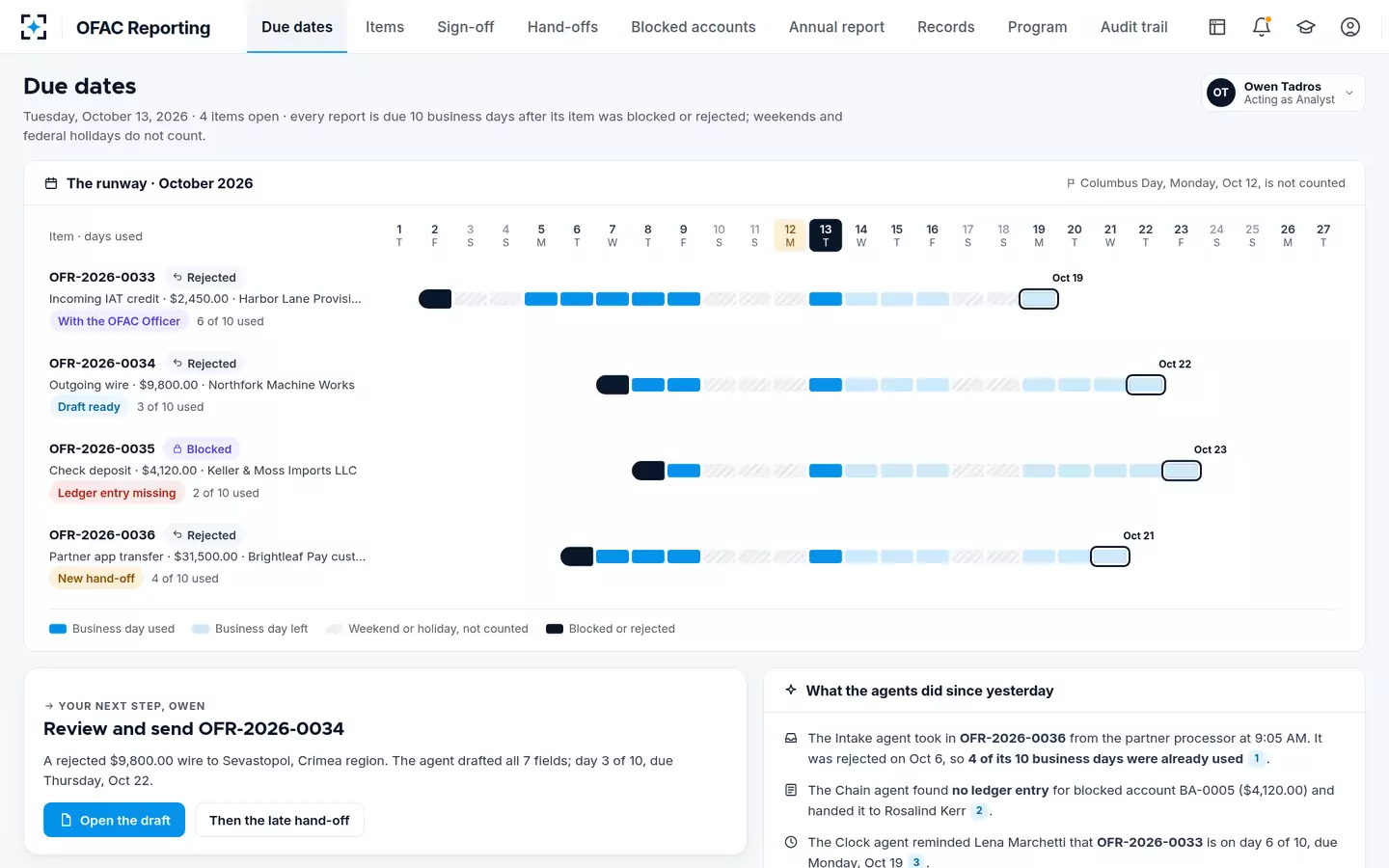Open the Audit trail tab
1389x868 pixels.
tap(1134, 27)
